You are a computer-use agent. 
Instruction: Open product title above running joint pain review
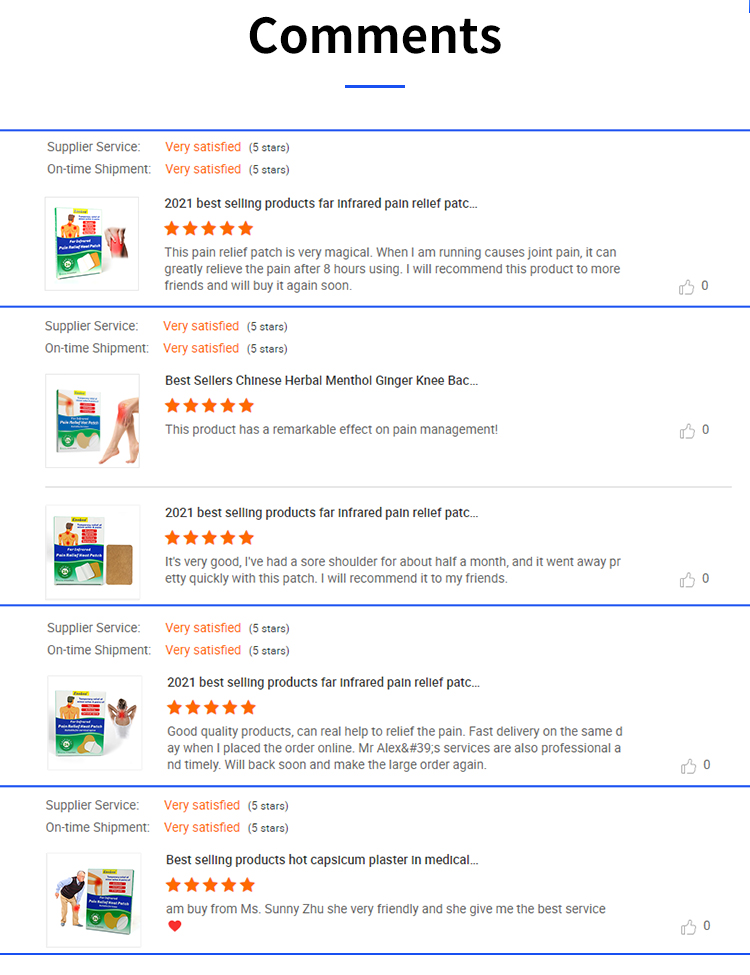click(x=321, y=203)
